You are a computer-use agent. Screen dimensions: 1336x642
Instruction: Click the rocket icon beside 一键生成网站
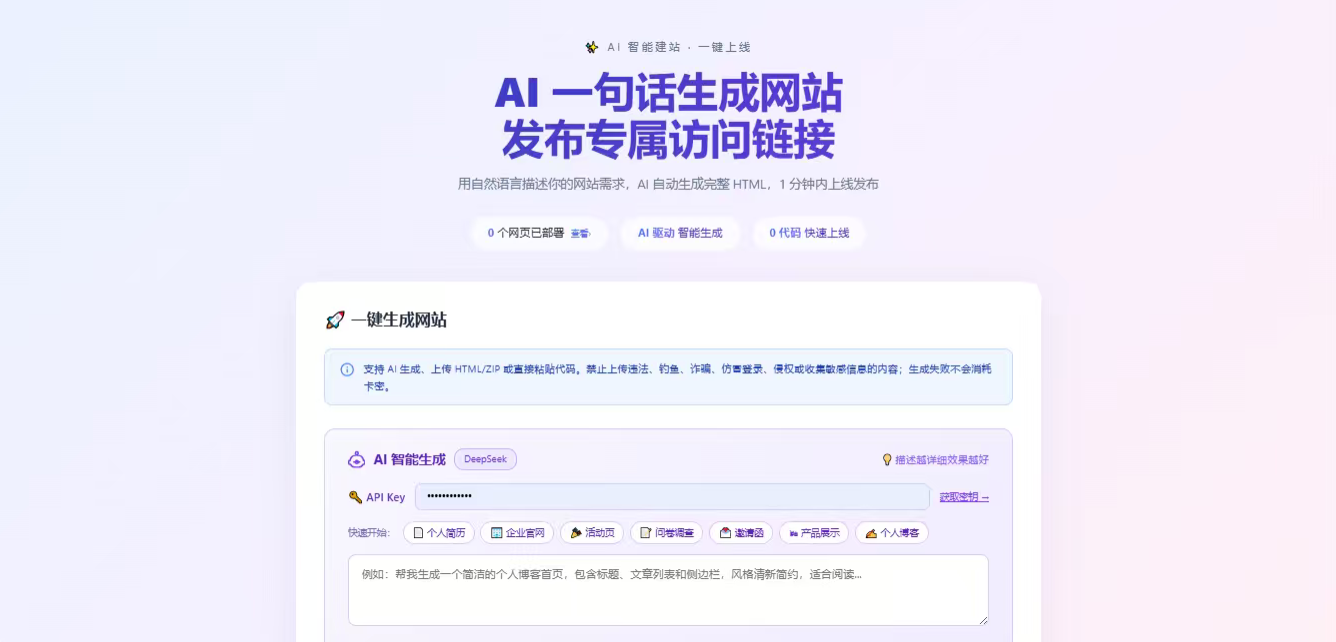point(335,320)
